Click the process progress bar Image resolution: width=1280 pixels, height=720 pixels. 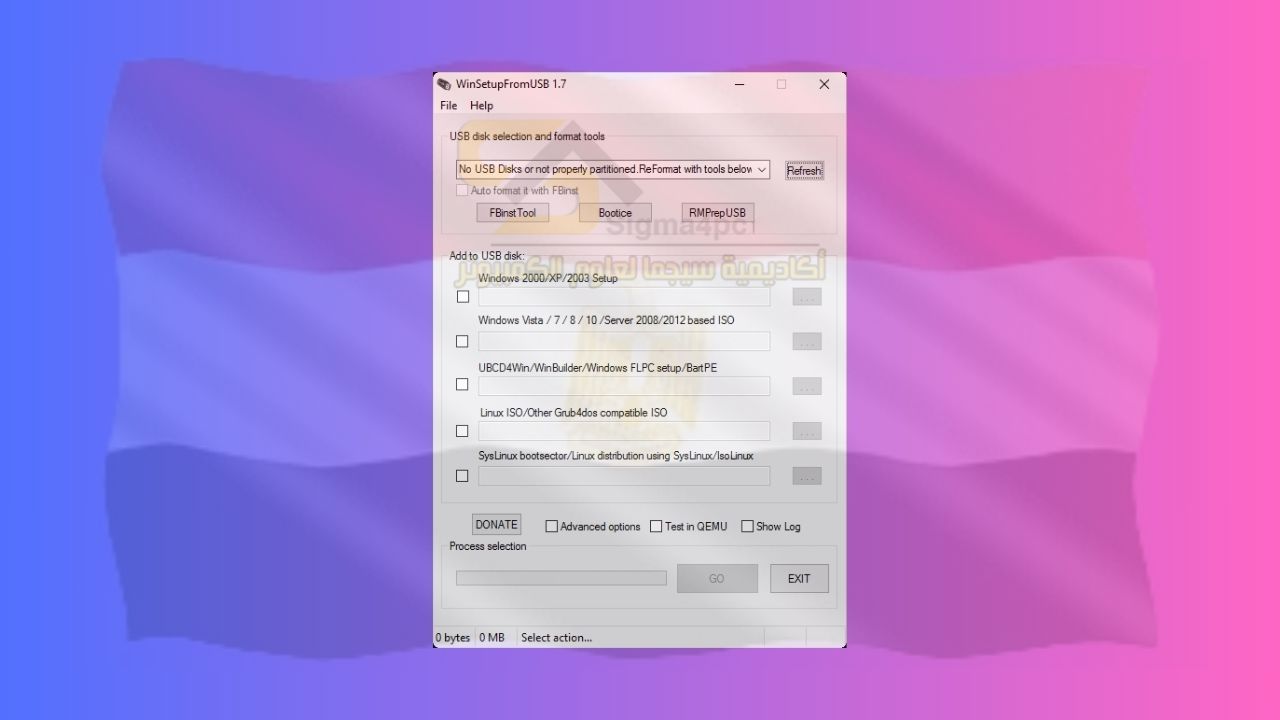click(561, 578)
